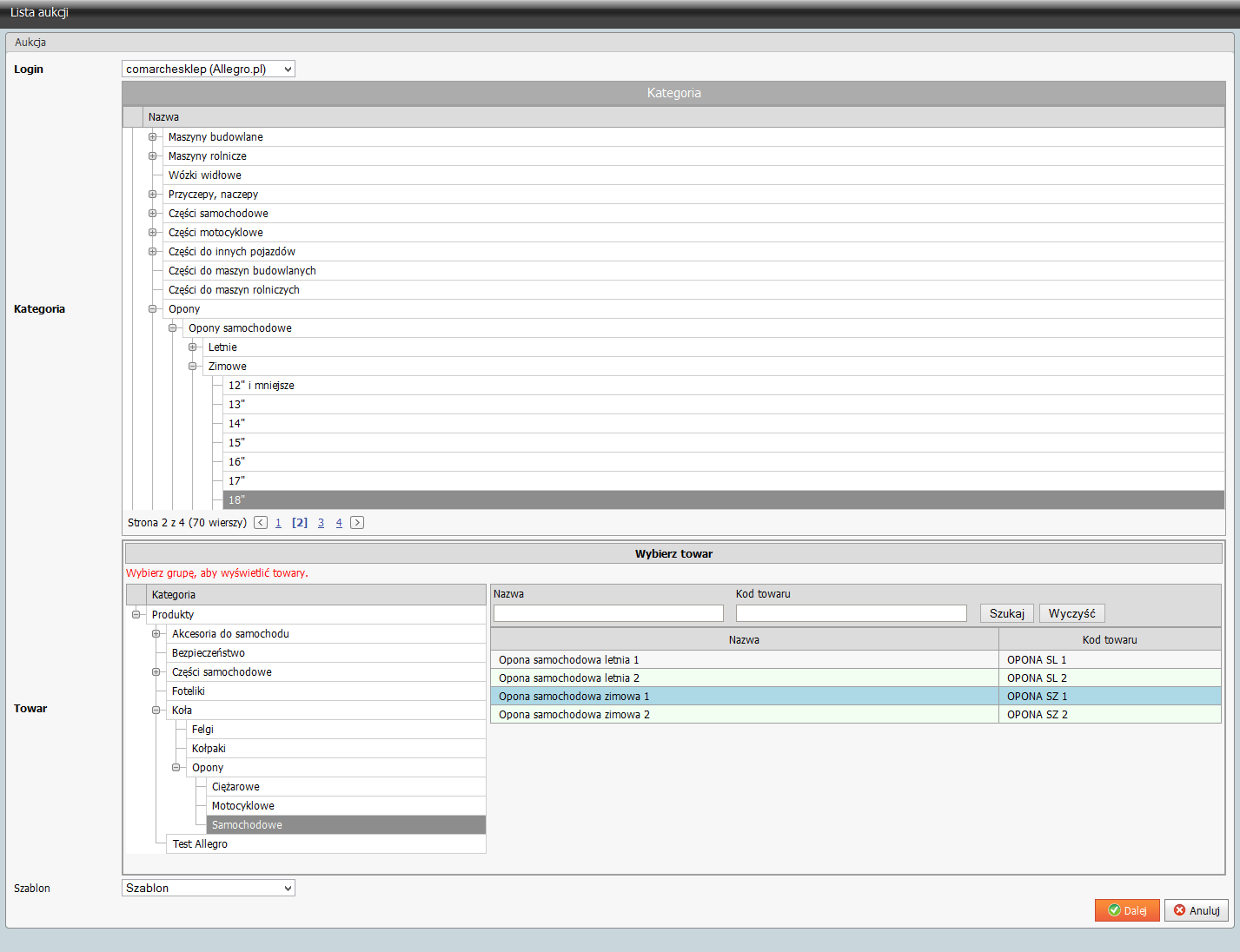
Task: Select highlighted 18" tyre size row
Action: [724, 499]
